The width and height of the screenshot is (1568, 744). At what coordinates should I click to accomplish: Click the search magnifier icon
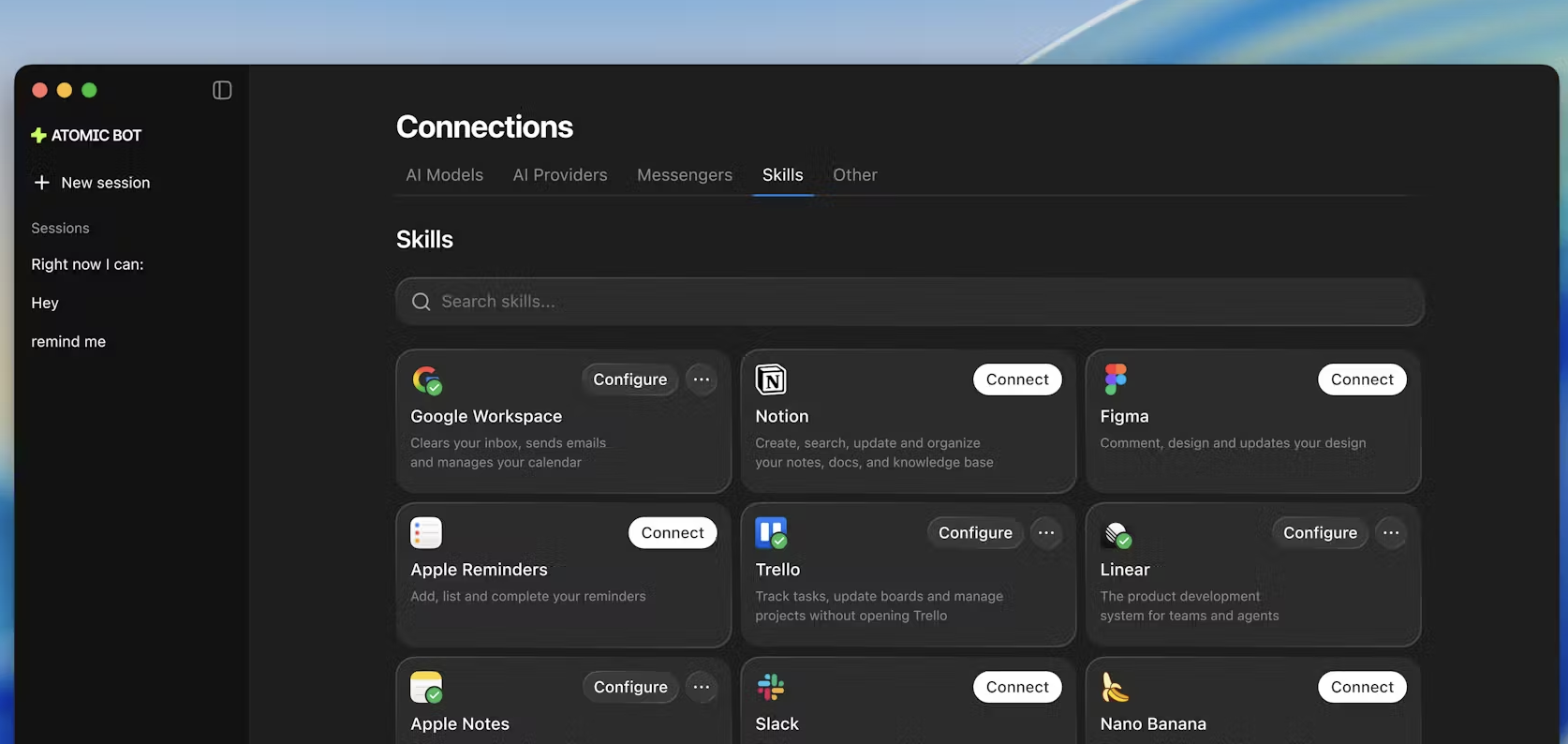pos(422,302)
